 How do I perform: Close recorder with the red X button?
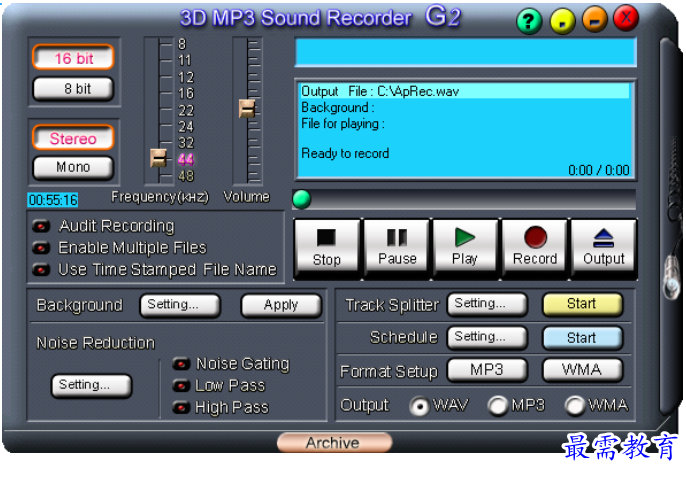[x=626, y=18]
